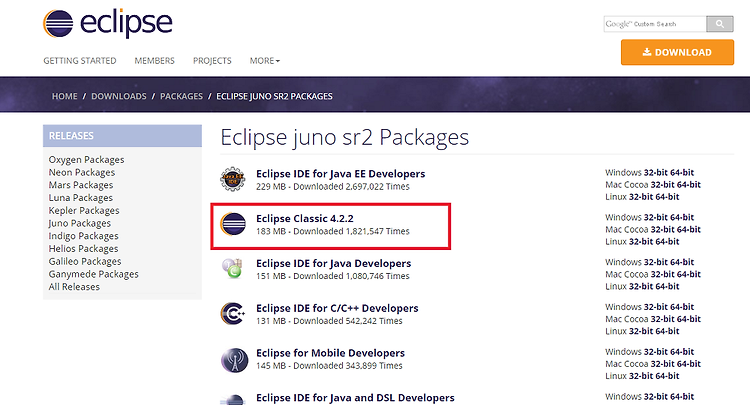Download Mobile Developers Windows 64-bit
750x405 pixels.
click(x=682, y=352)
